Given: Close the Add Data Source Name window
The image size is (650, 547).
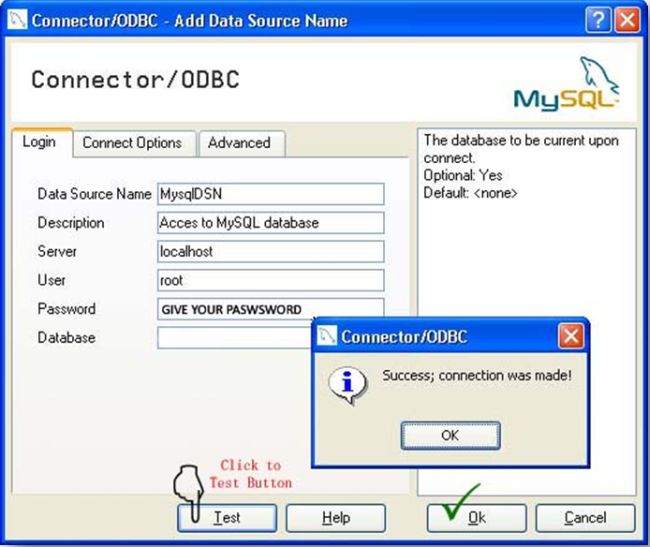Looking at the screenshot, I should tap(627, 20).
